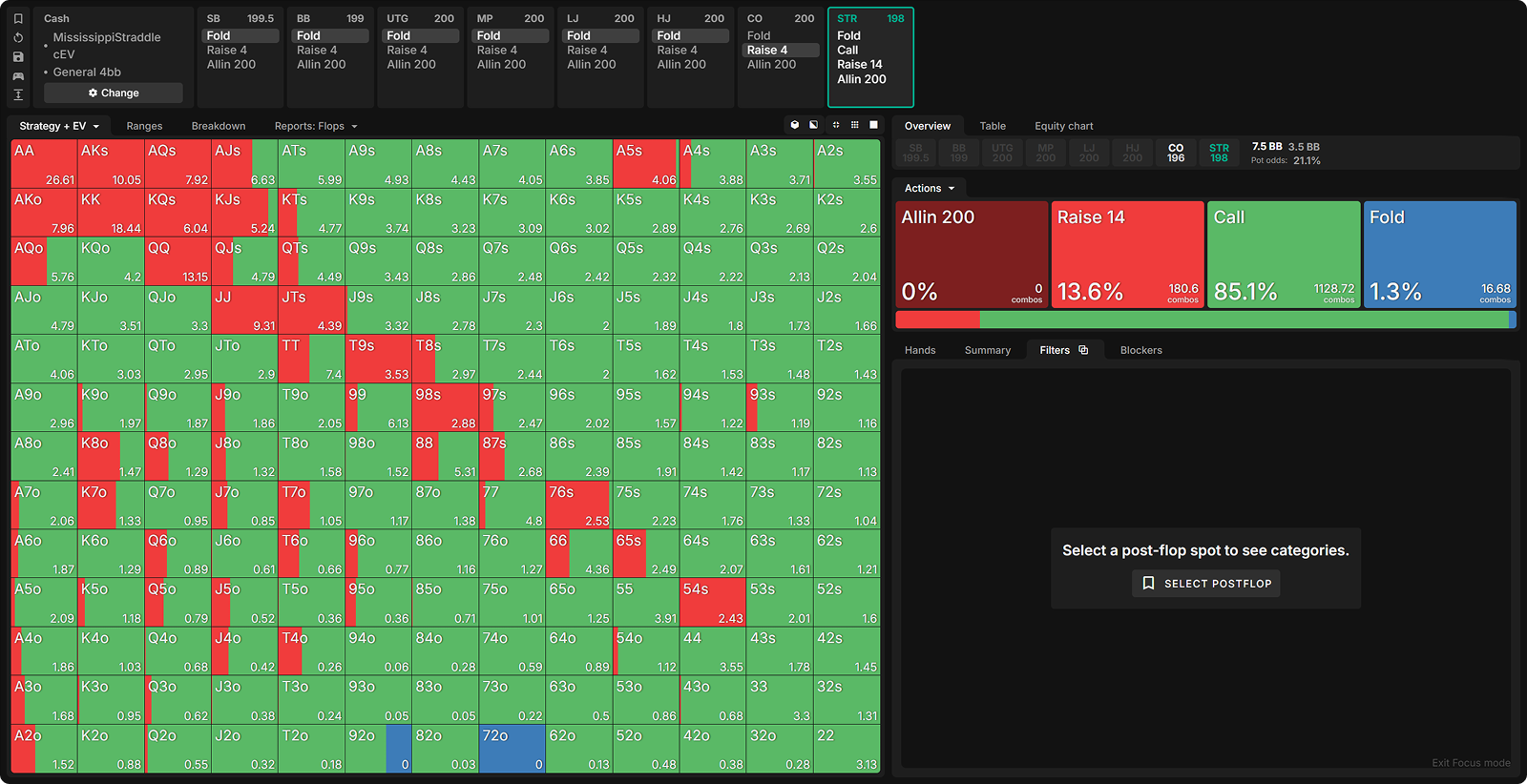Click the Change settings button
1527x784 pixels.
click(114, 93)
